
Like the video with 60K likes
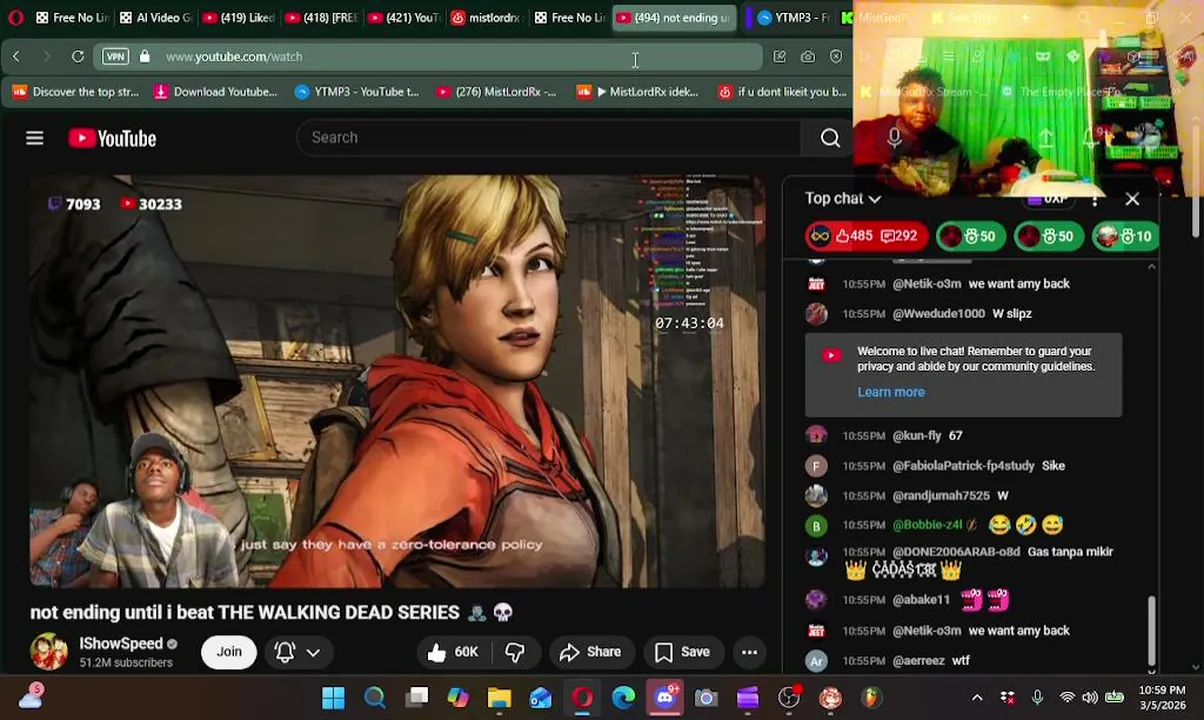tap(452, 652)
